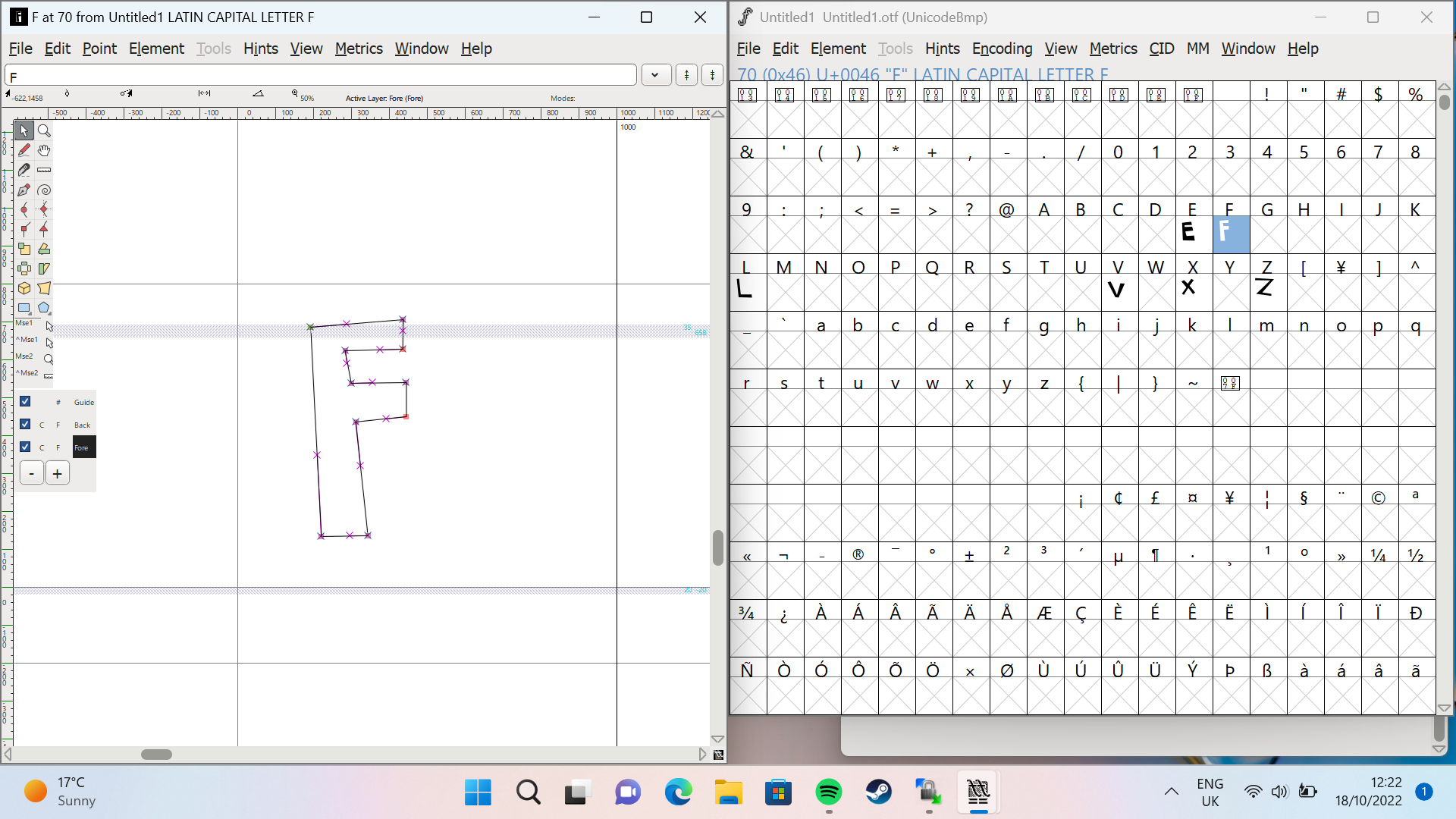
Task: Select the L glyph cell in font view
Action: pos(747,293)
